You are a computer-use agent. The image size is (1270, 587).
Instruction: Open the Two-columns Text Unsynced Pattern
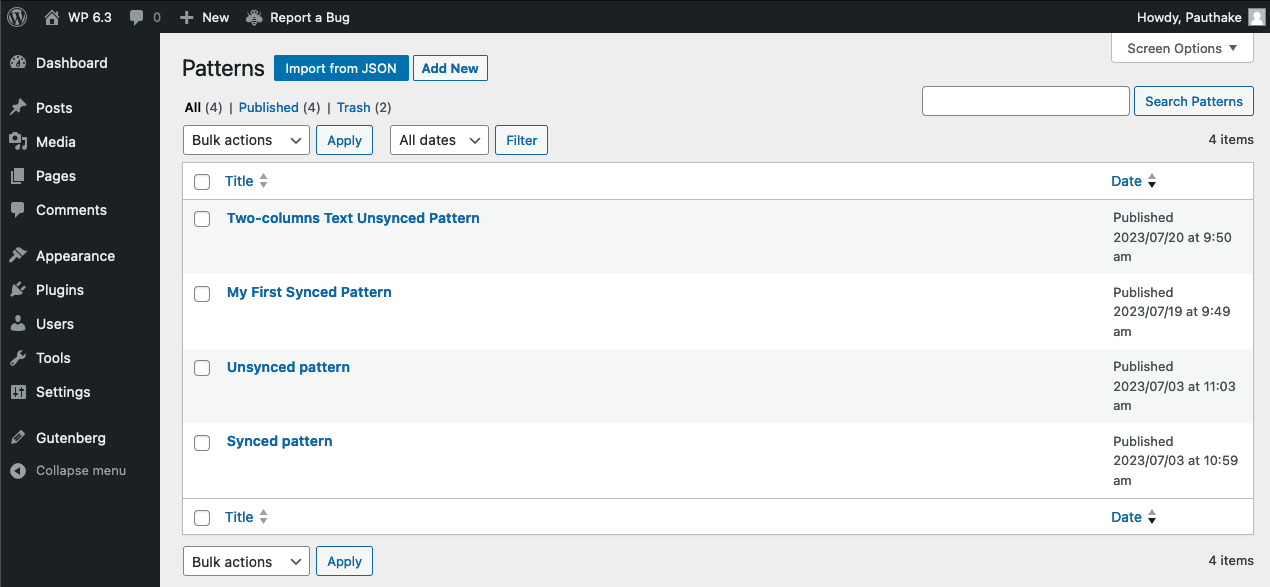pyautogui.click(x=353, y=217)
